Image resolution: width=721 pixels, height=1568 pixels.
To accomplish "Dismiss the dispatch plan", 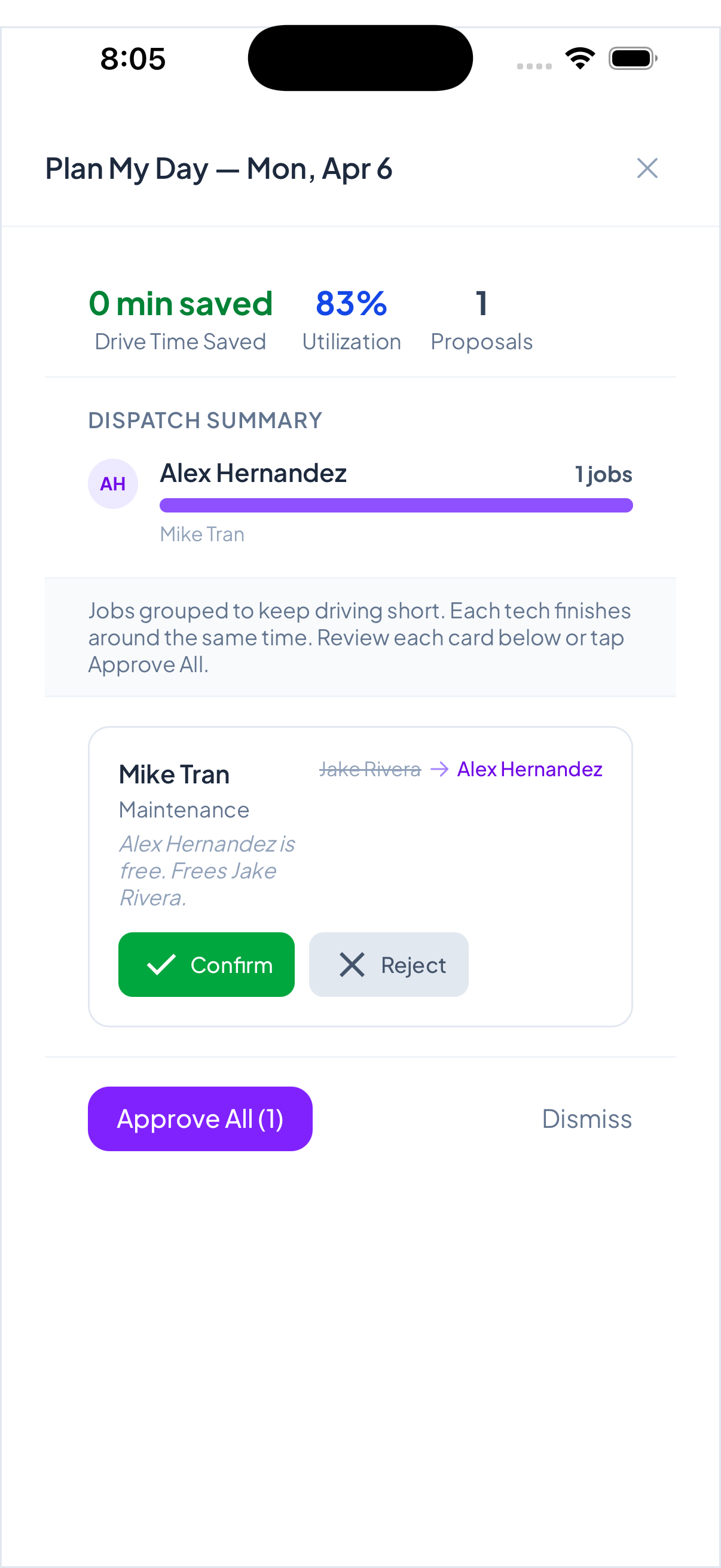I will (586, 1119).
